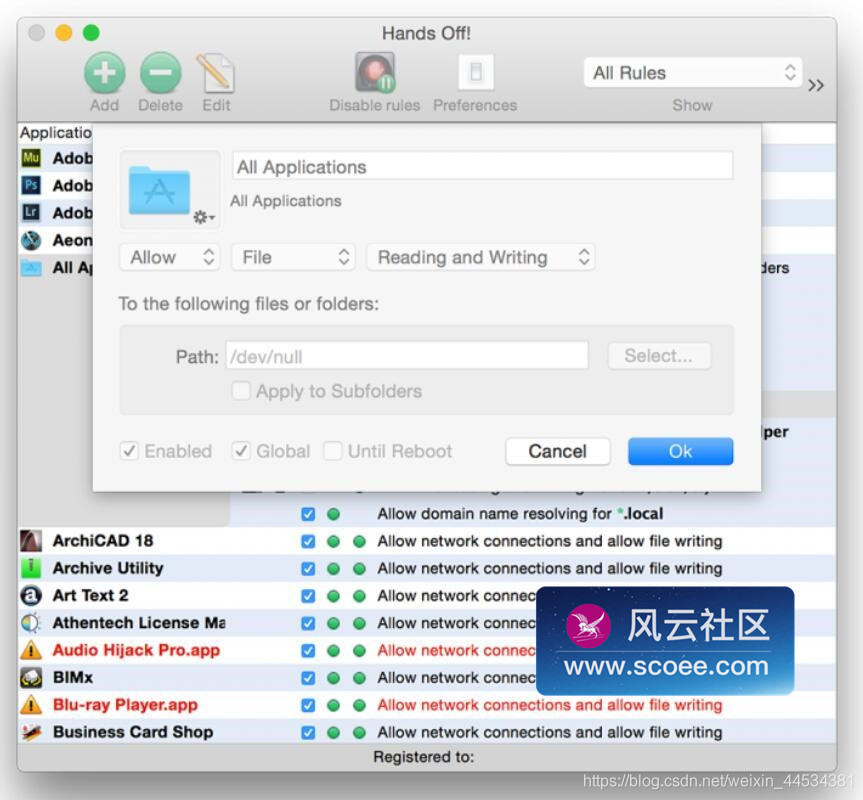Click the Archive Utility app icon
Viewport: 863px width, 800px height.
31,568
